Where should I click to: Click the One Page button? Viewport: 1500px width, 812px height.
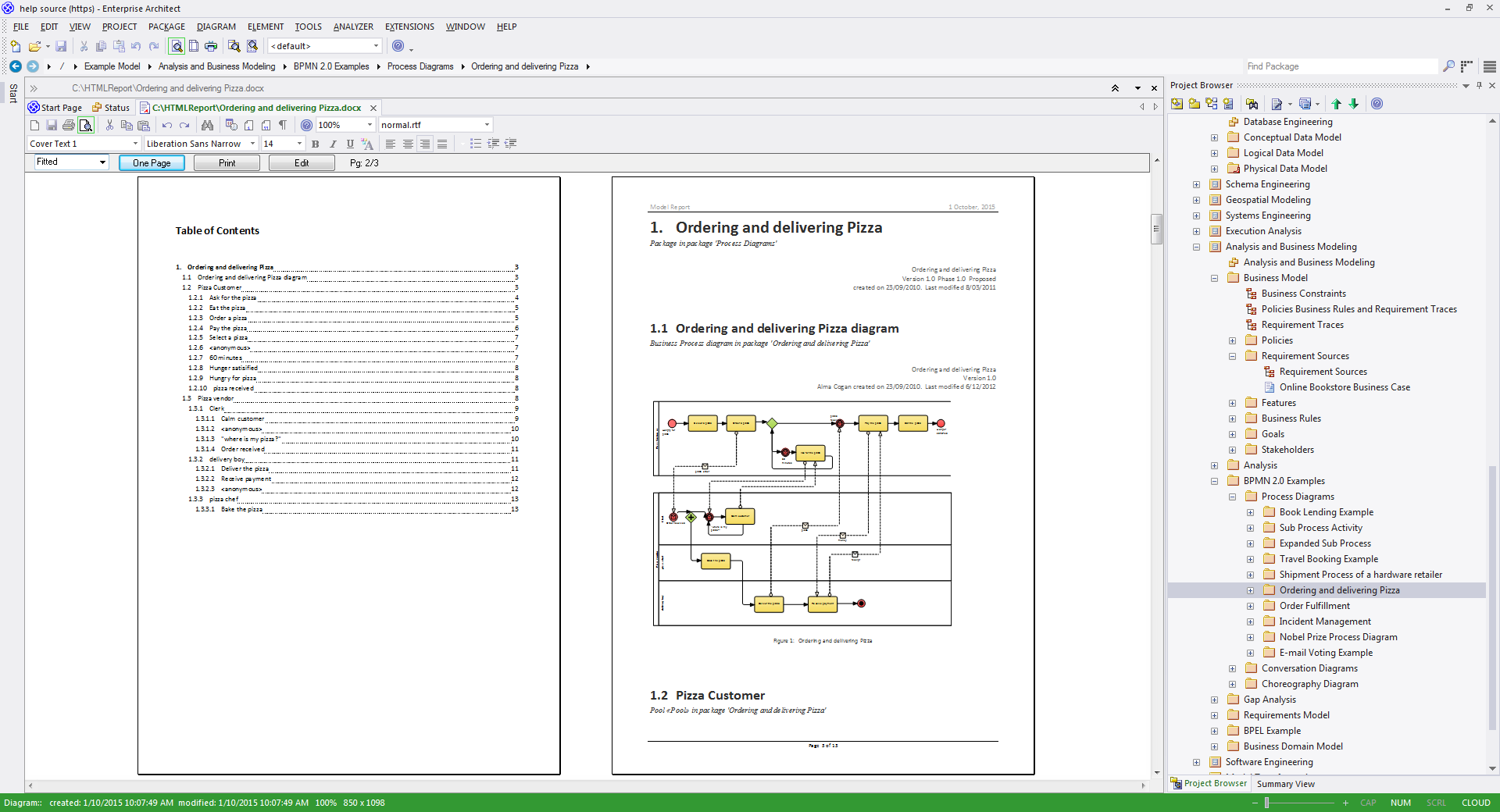coord(152,163)
